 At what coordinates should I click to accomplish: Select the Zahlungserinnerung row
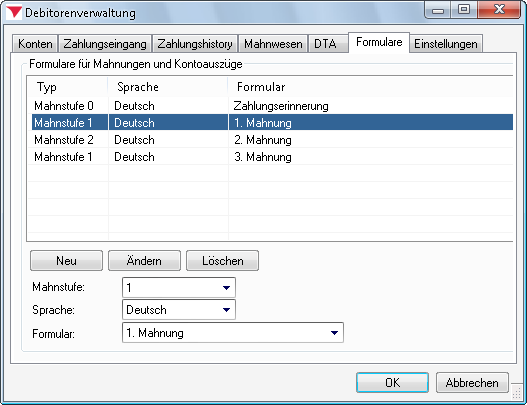pyautogui.click(x=270, y=106)
